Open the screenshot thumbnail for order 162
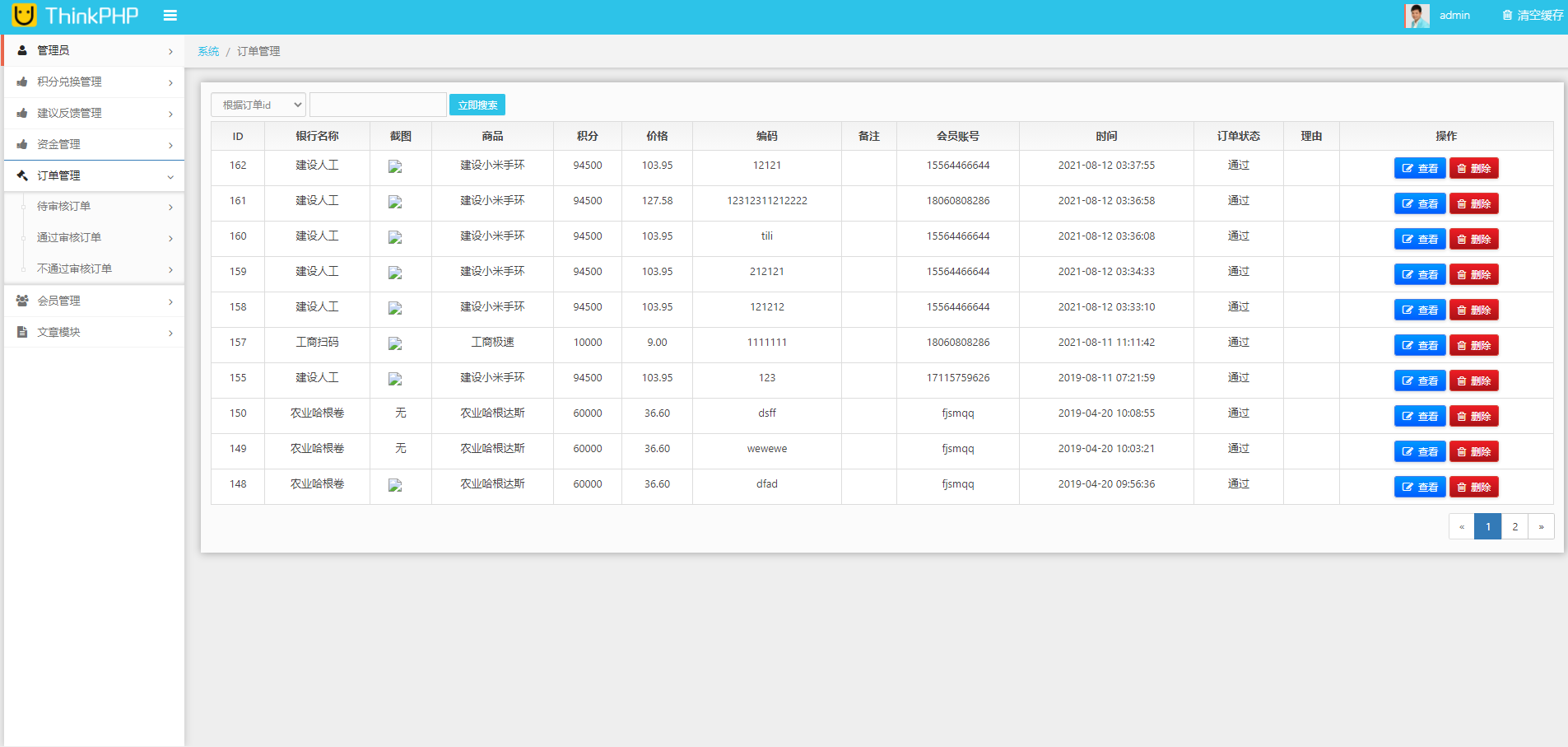This screenshot has height=747, width=1568. point(395,166)
